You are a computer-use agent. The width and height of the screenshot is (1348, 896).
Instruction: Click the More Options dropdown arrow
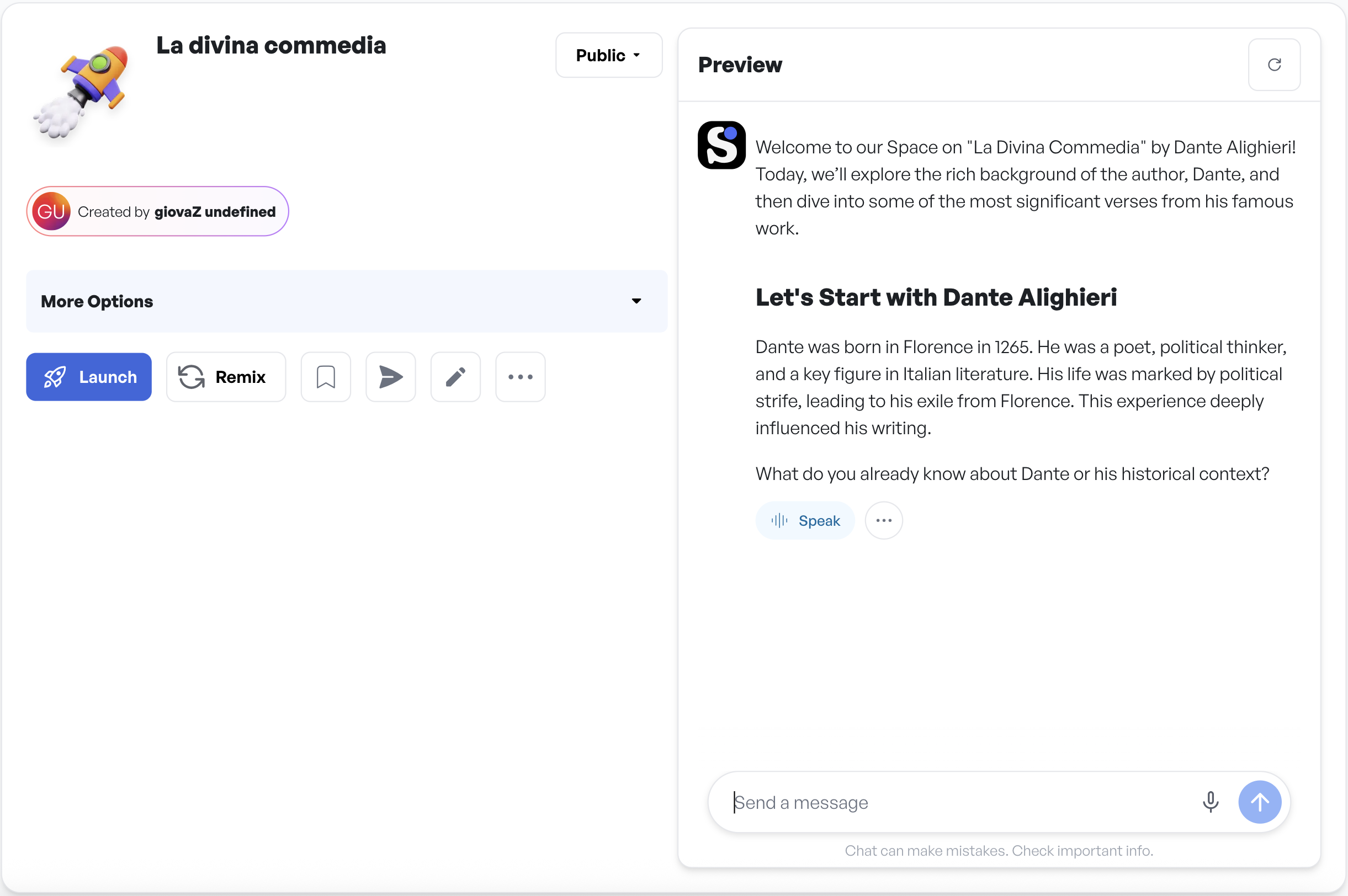636,301
